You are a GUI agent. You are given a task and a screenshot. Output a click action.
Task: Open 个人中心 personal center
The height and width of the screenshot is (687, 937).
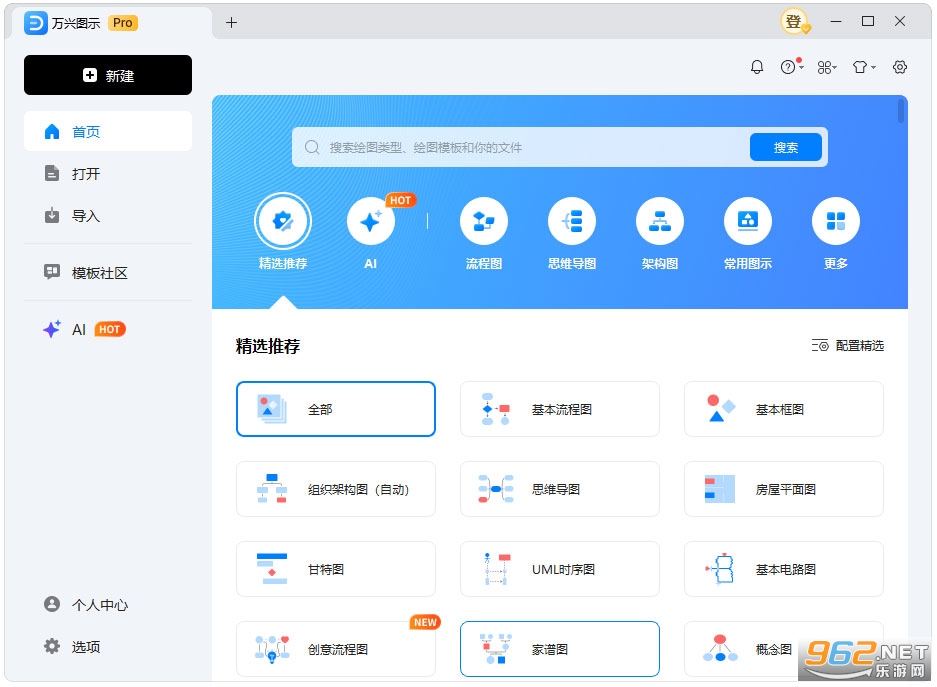tap(108, 605)
